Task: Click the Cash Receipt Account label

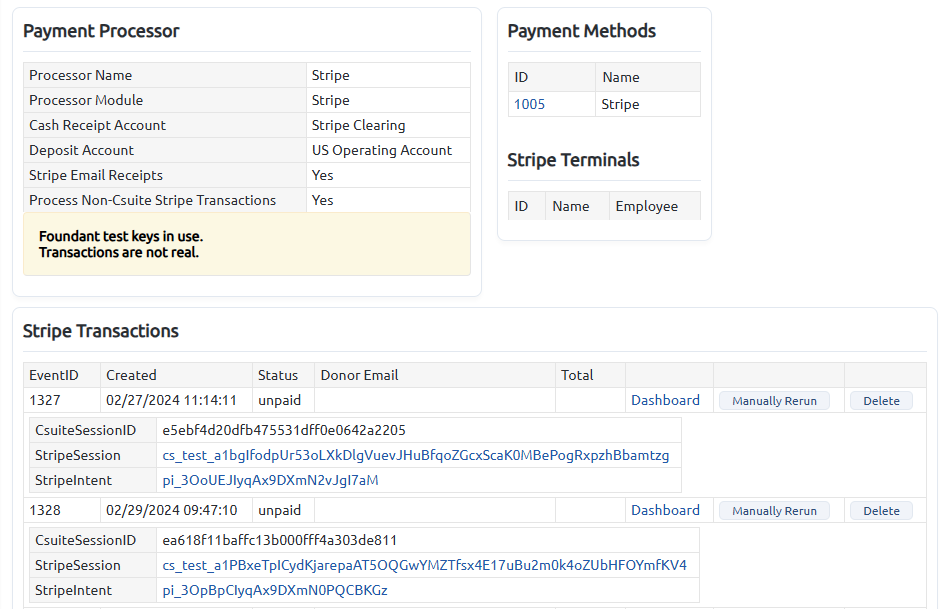Action: 97,125
